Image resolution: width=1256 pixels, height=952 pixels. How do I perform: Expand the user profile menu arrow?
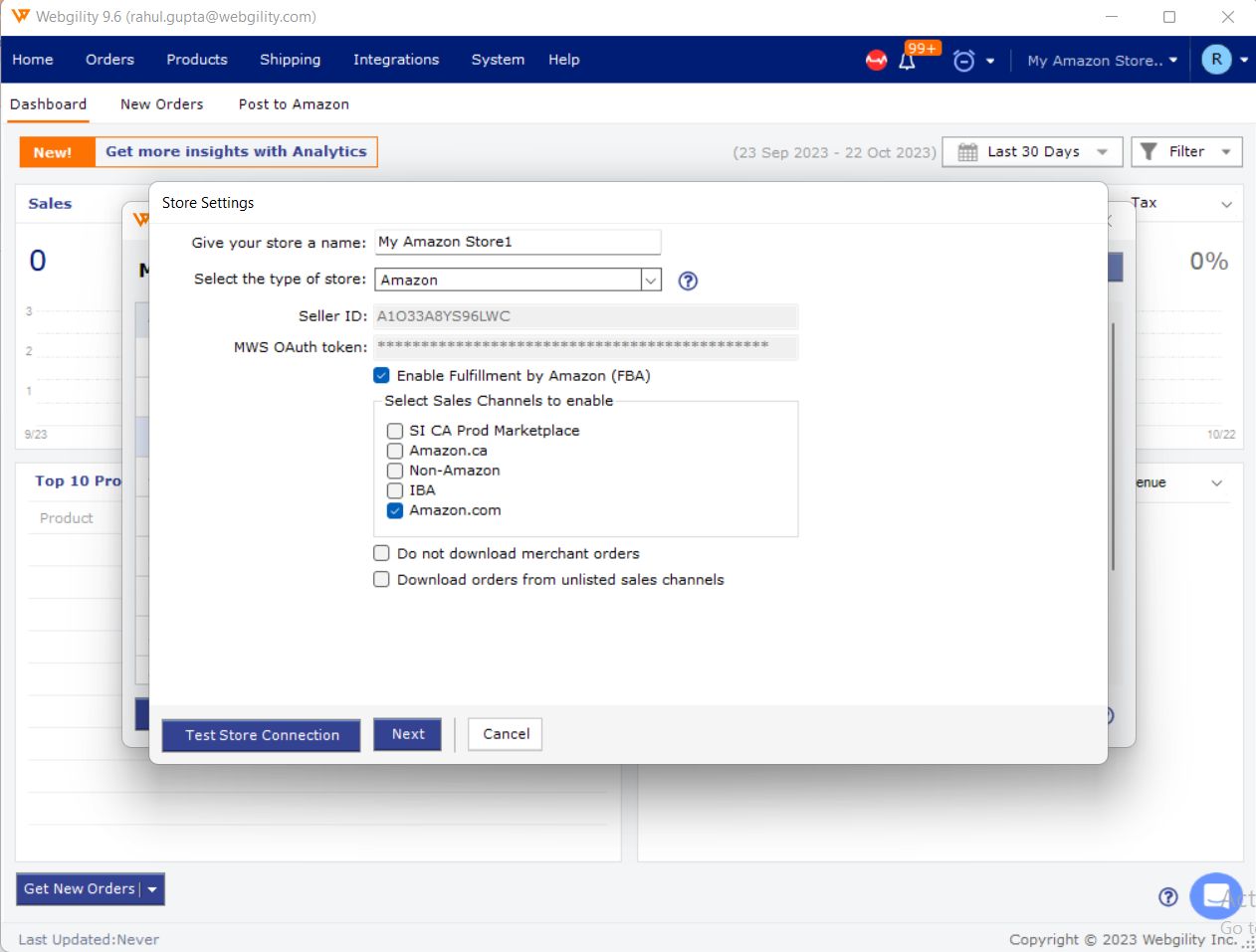point(1244,60)
